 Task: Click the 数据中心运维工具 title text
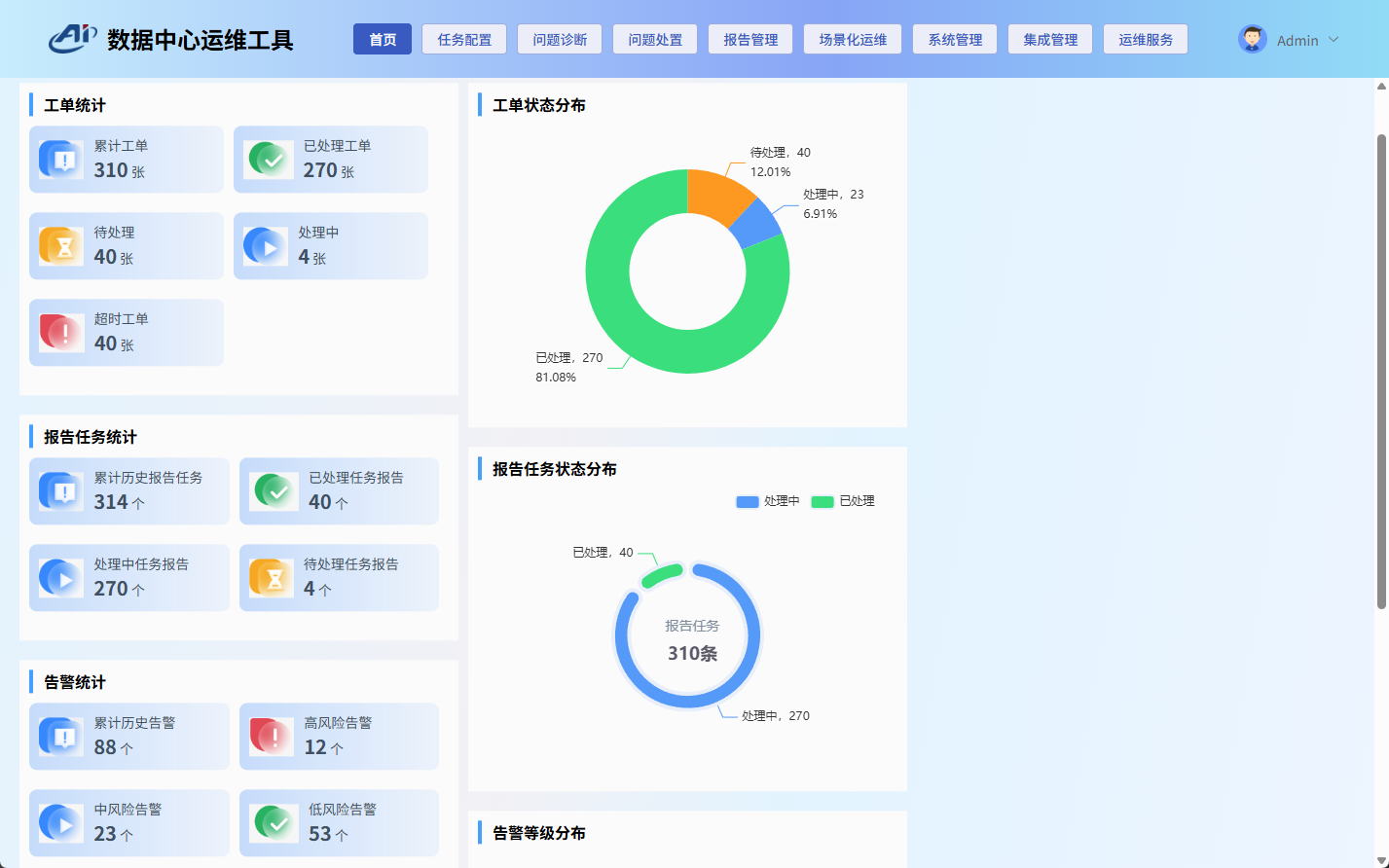click(x=201, y=40)
